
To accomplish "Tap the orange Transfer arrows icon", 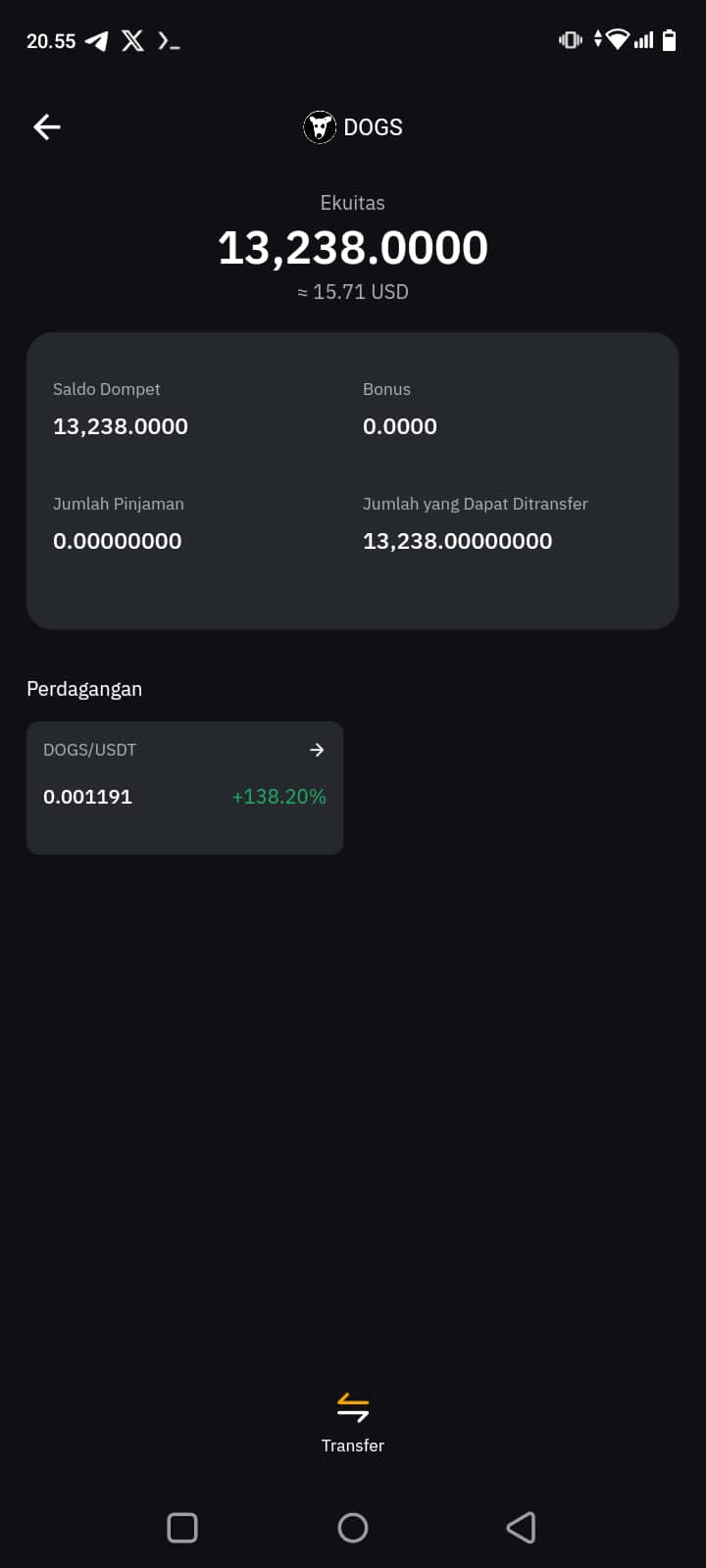I will [x=353, y=1407].
